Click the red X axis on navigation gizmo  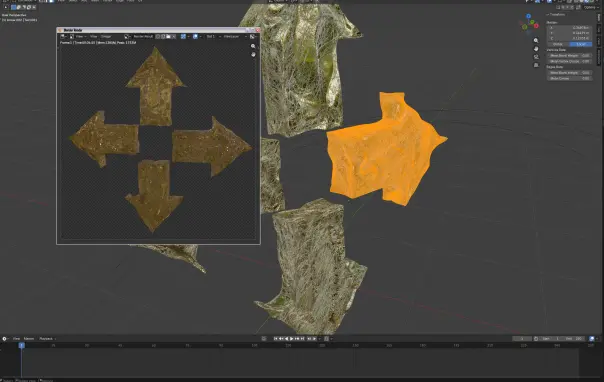tap(536, 26)
